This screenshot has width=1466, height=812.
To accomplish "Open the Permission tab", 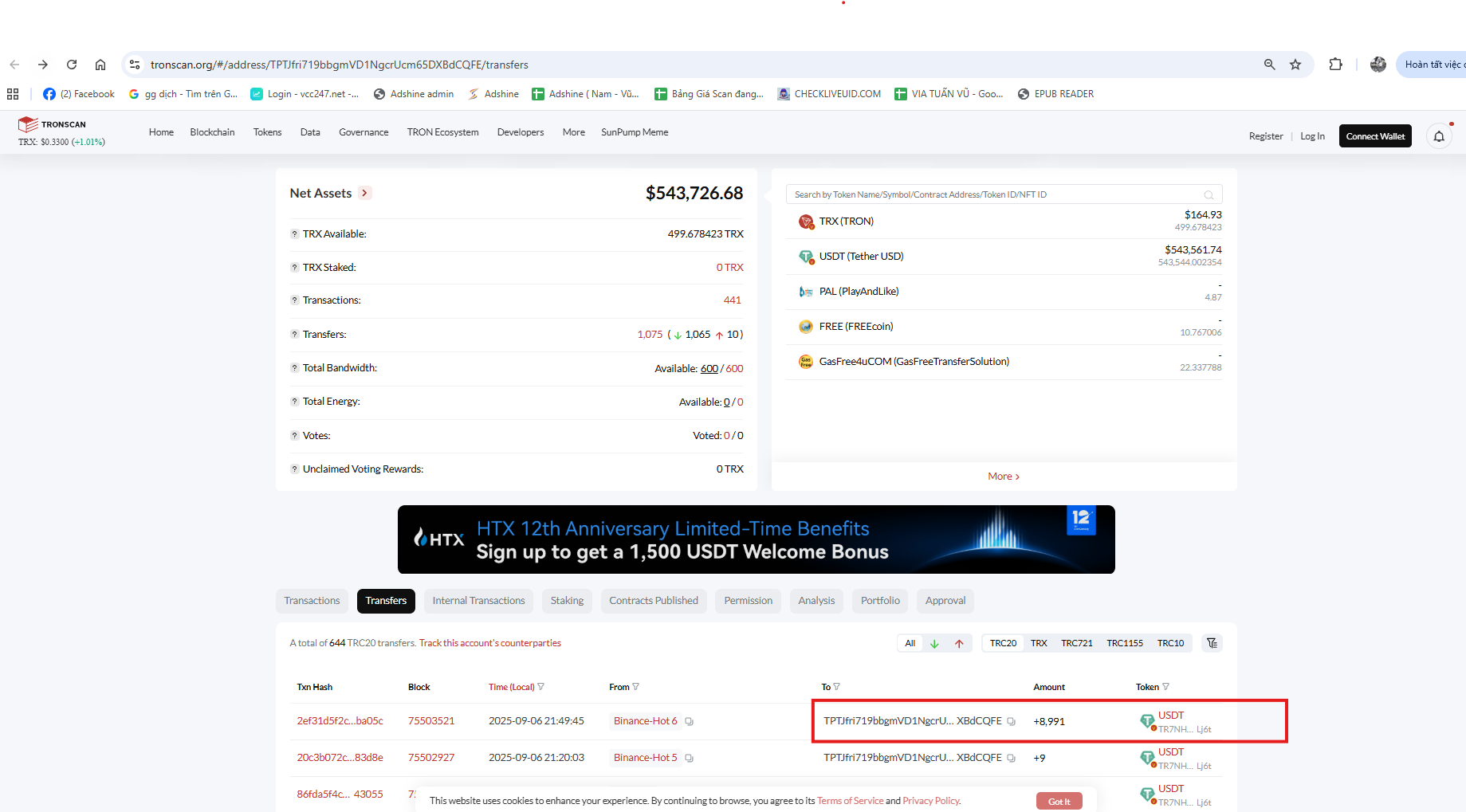I will pos(749,601).
